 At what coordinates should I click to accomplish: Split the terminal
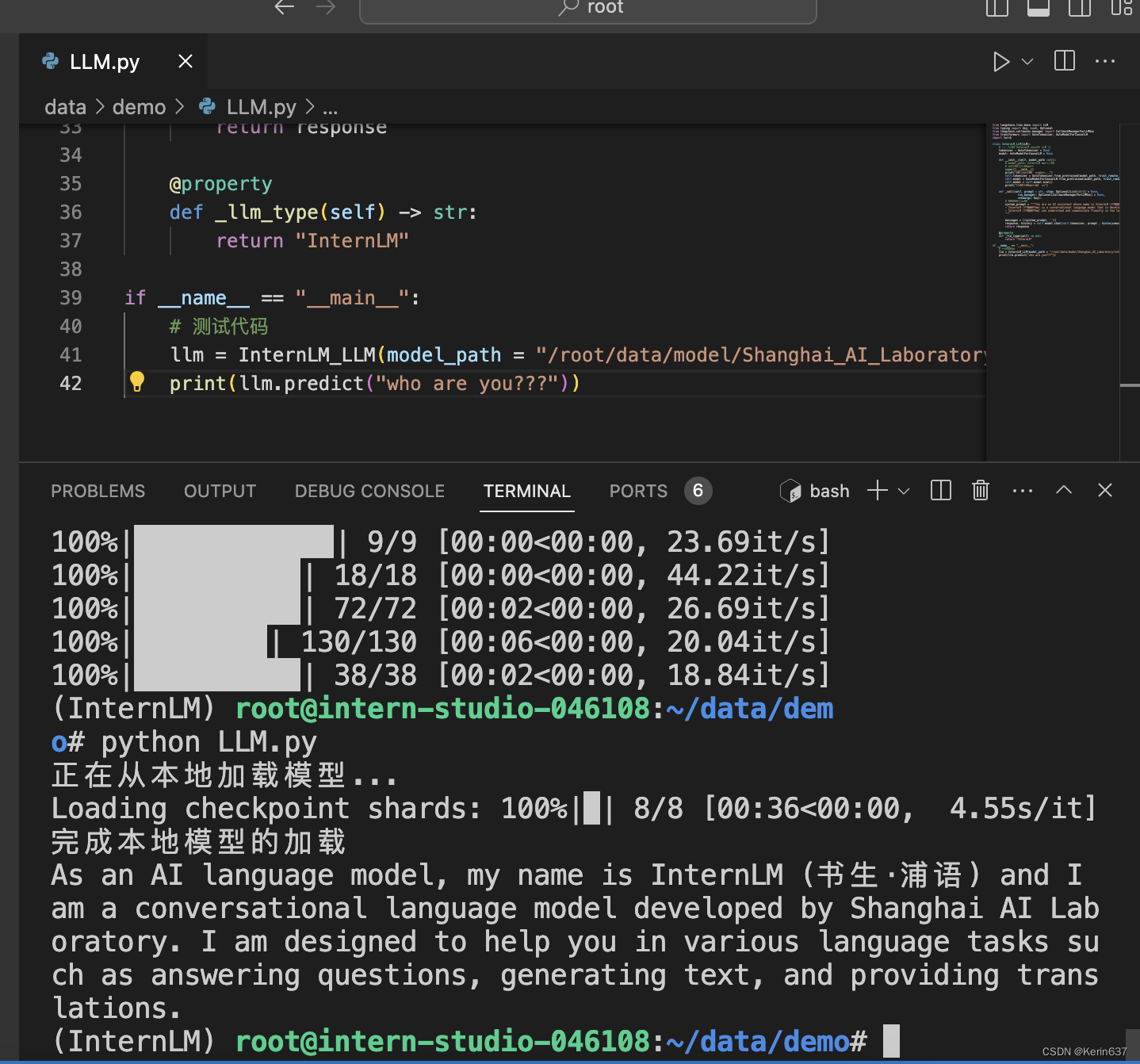[x=940, y=491]
